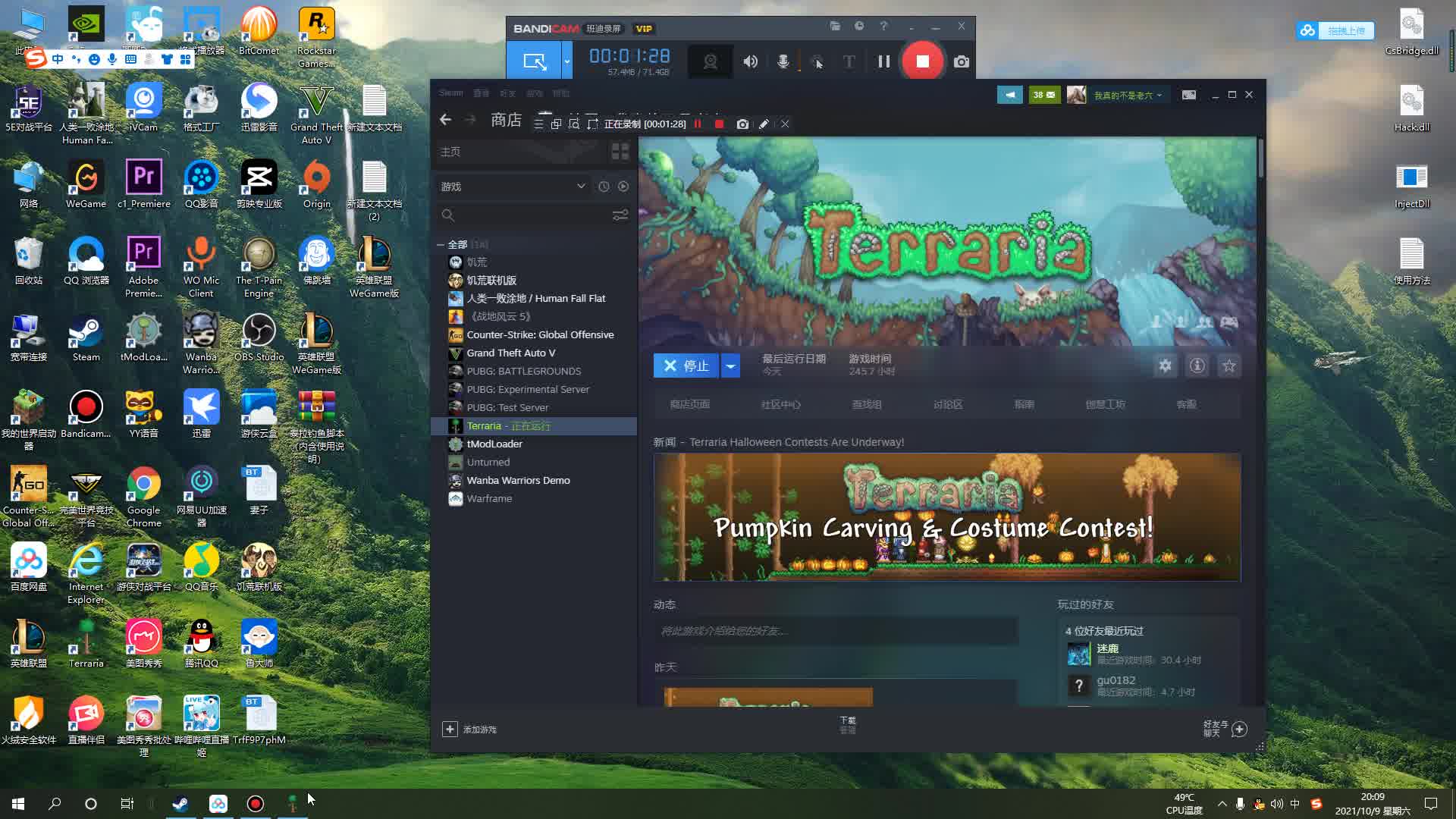Screen dimensions: 1456x819
Task: Select PUBG: BATTLEGROUNDS in library
Action: point(523,372)
